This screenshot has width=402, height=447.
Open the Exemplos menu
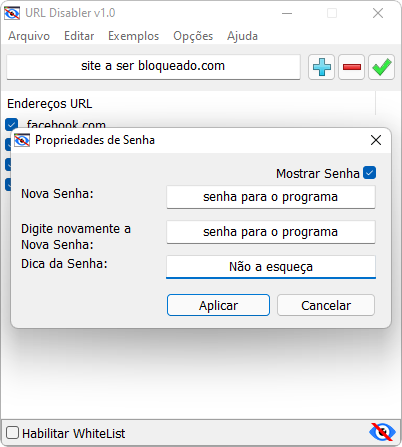(x=134, y=36)
